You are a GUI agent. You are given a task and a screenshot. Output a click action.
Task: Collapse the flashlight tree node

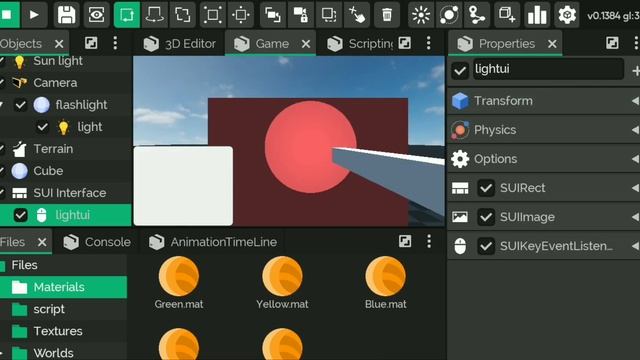[x=2, y=105]
